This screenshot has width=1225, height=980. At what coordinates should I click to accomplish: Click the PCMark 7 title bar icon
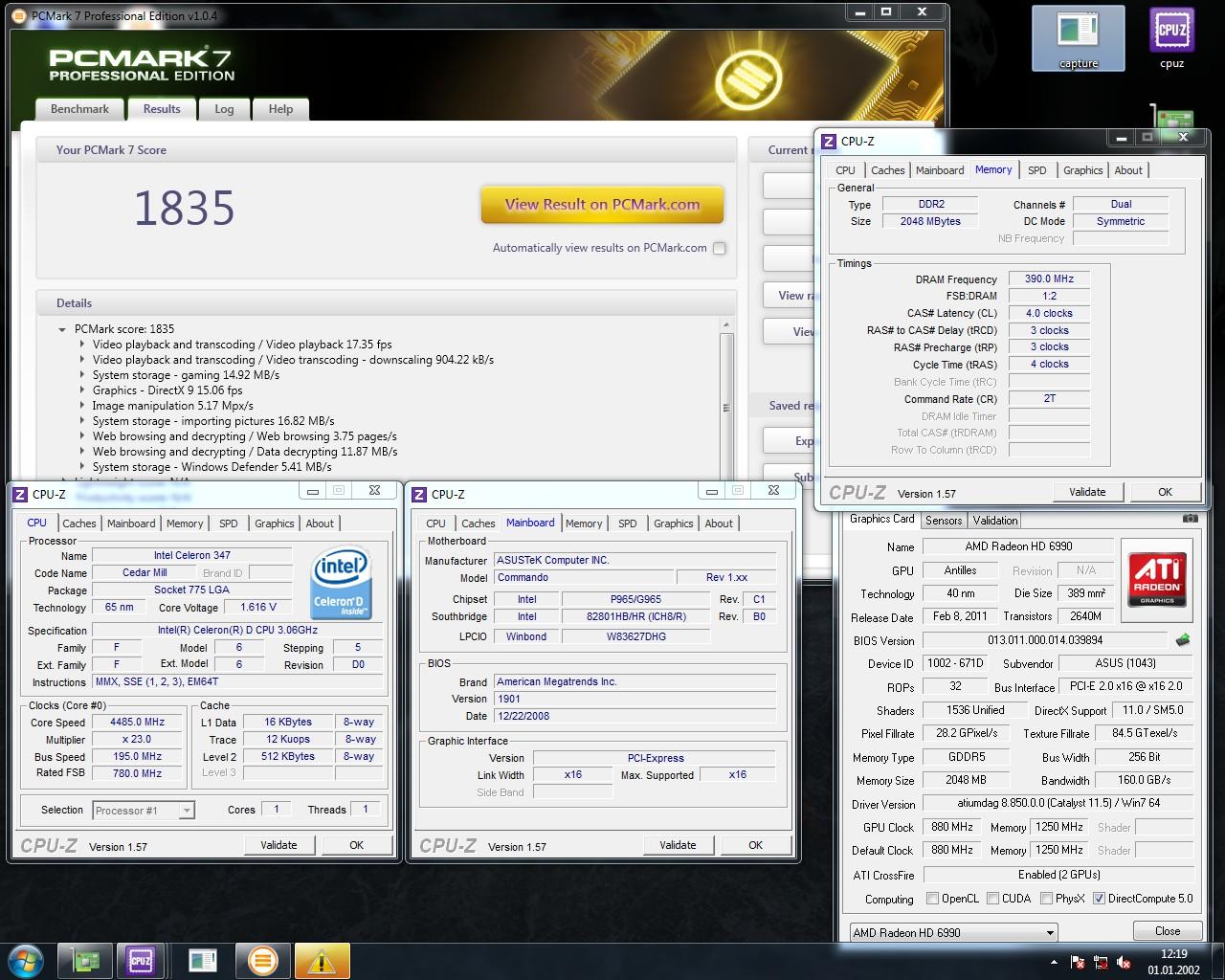[20, 15]
